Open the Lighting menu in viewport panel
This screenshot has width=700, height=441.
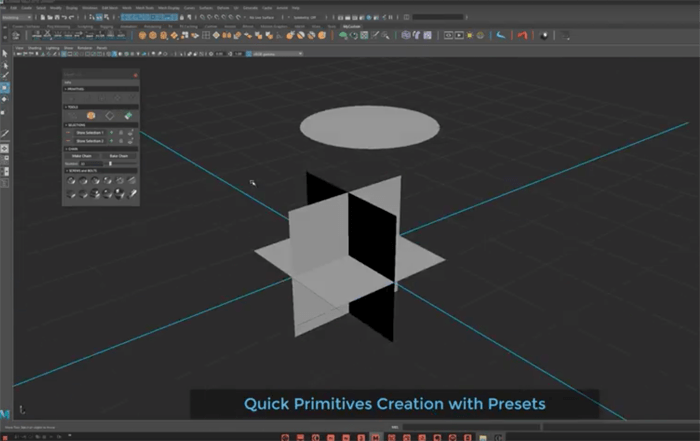53,46
